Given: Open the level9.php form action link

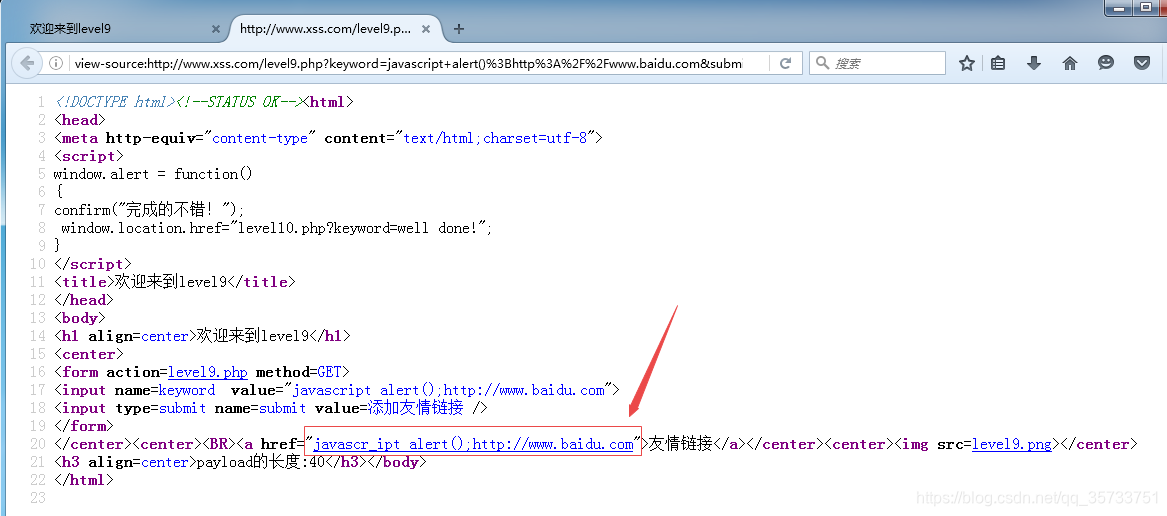Looking at the screenshot, I should click(208, 372).
